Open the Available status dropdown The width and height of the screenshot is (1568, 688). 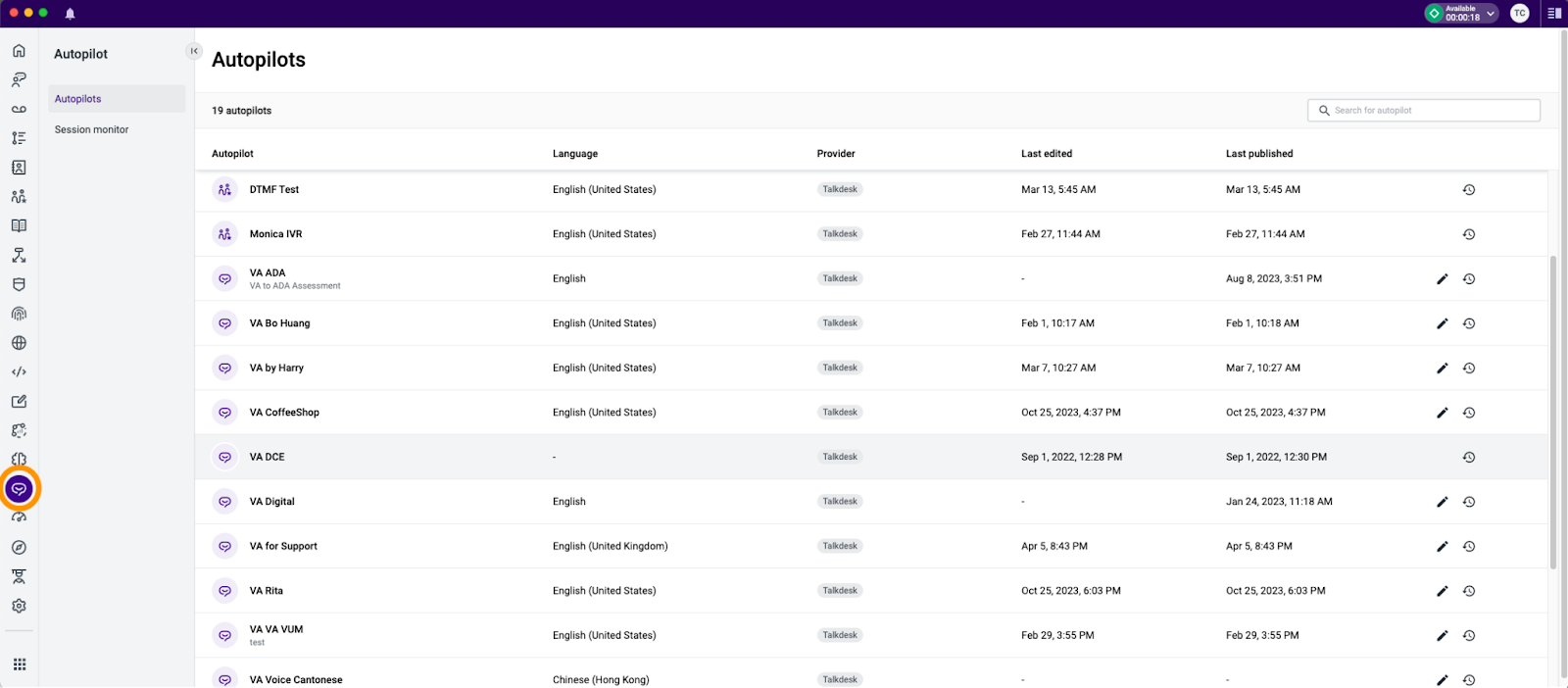(x=1461, y=14)
